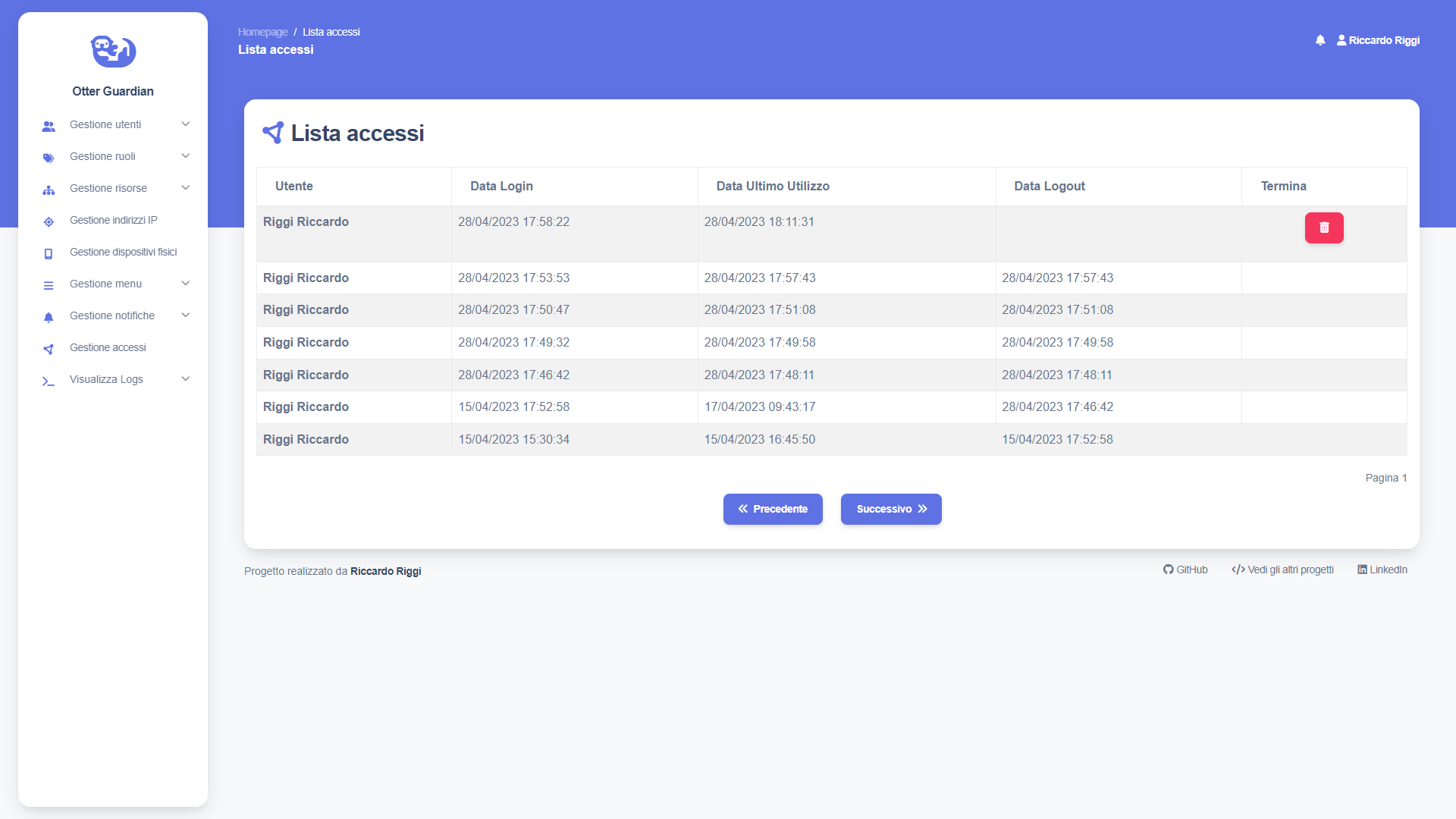Viewport: 1456px width, 819px height.
Task: Click the Gestione risorse hierarchy icon
Action: pyautogui.click(x=49, y=190)
